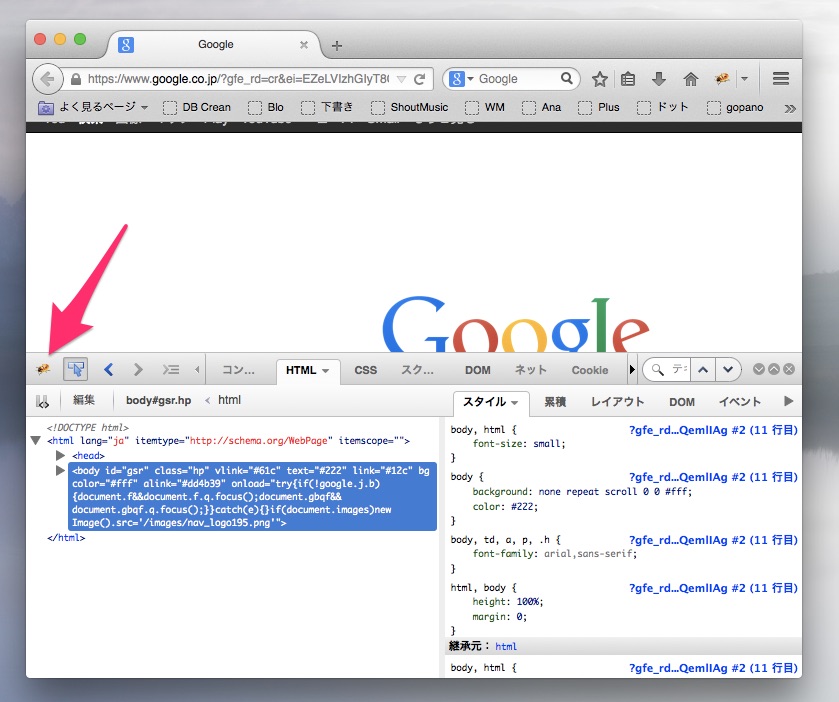Toggle break on mutate button

click(42, 401)
